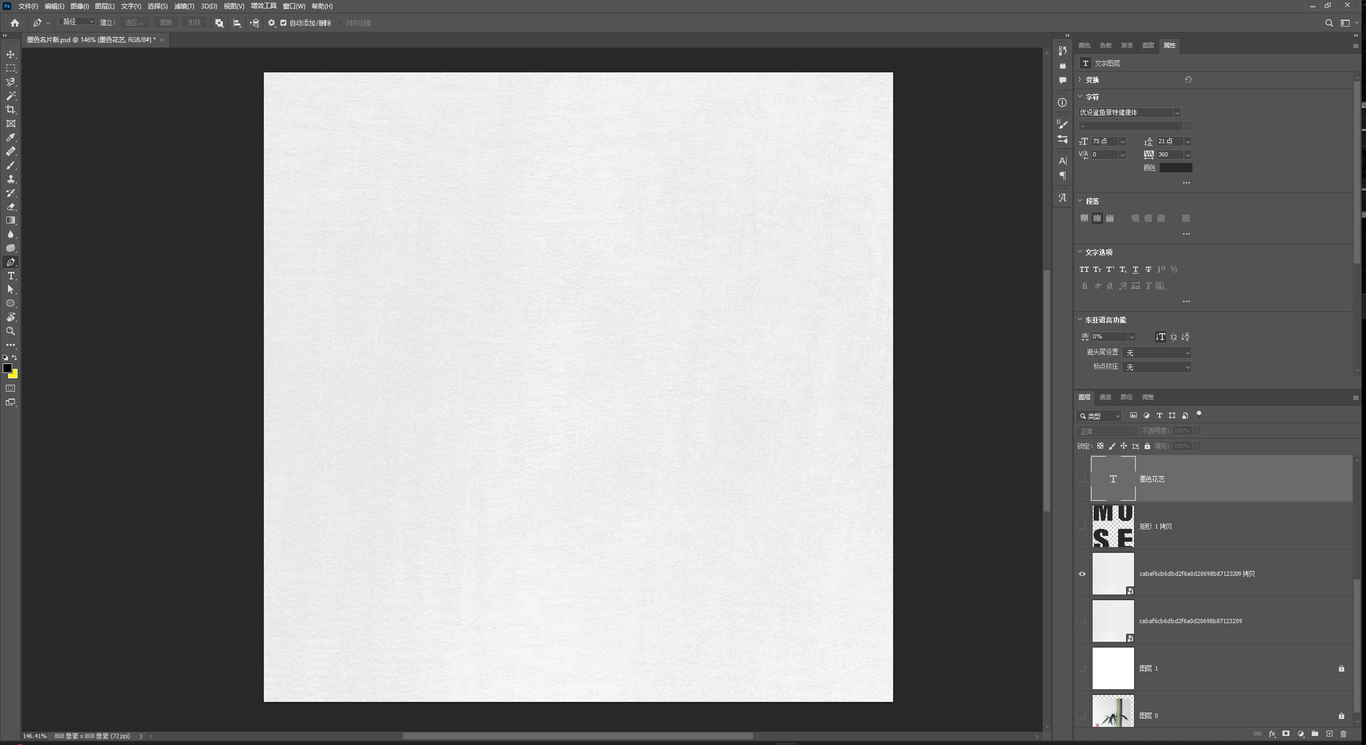Show the 矩形 1 拷贝 layer
This screenshot has width=1366, height=745.
pyautogui.click(x=1082, y=526)
